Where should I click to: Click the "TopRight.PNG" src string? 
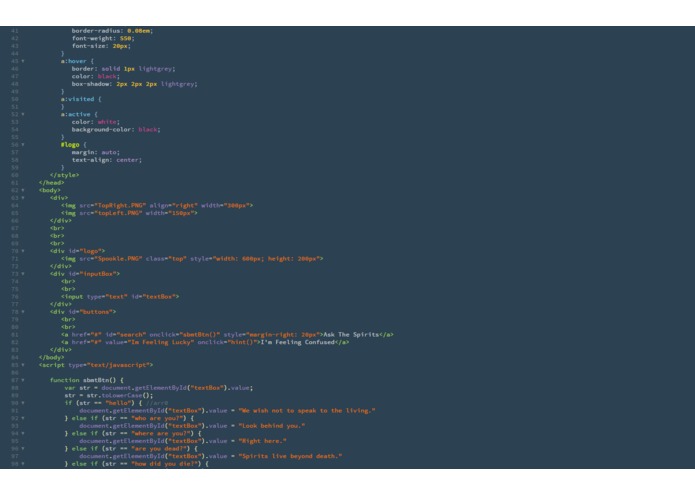(x=120, y=206)
